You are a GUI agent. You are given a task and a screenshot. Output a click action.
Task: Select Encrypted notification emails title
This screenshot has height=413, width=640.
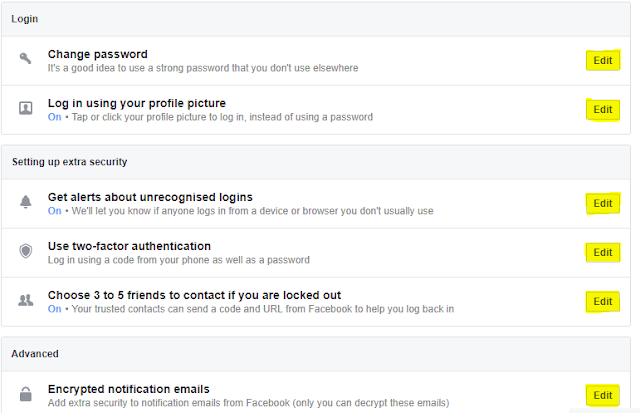coord(129,389)
